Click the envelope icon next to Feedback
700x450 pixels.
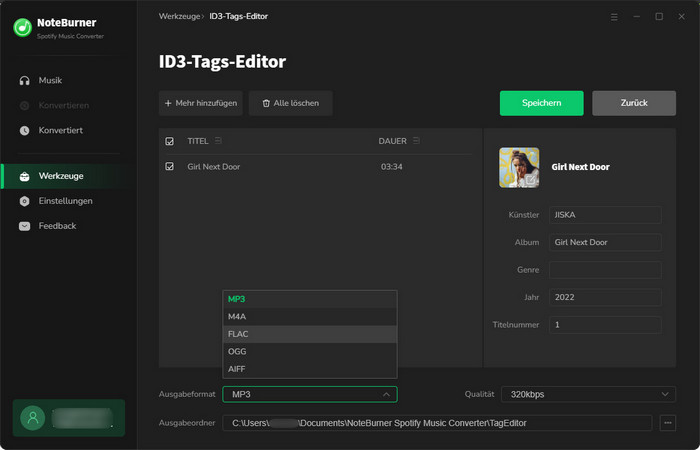tap(25, 226)
